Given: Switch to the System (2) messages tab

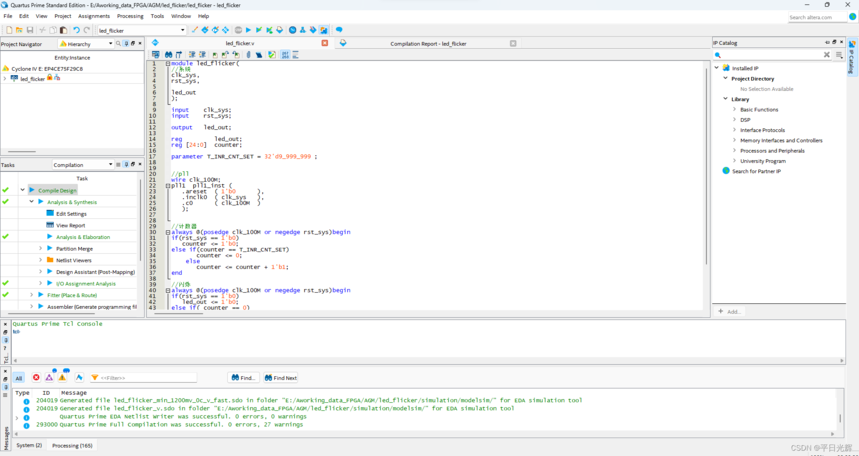Looking at the screenshot, I should click(x=28, y=446).
